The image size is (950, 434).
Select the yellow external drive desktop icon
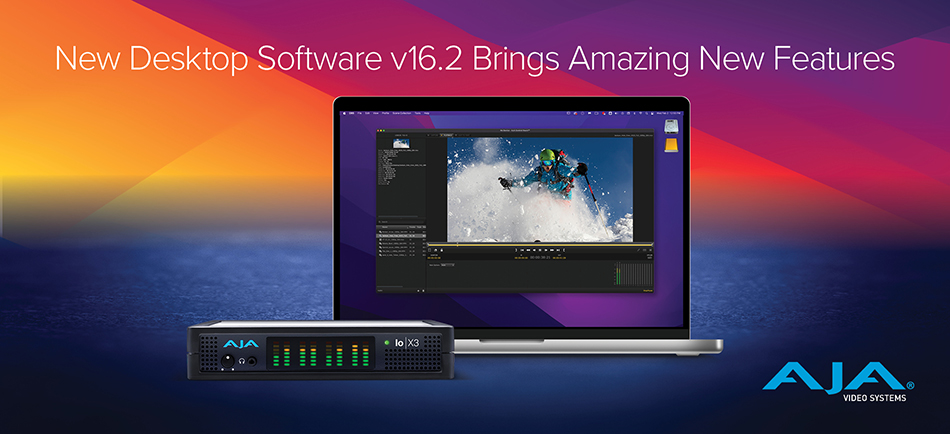click(x=671, y=145)
